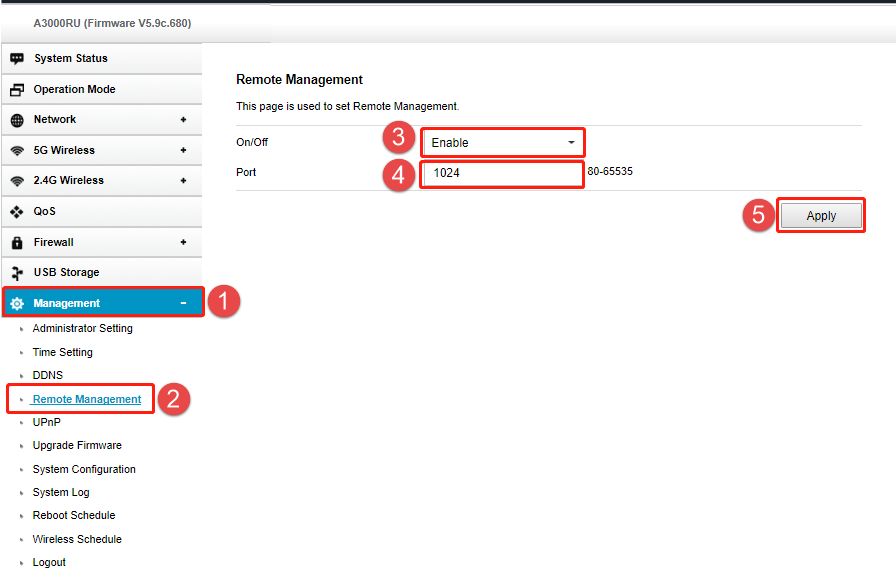Click the Port number input field
896x581 pixels.
pos(501,174)
